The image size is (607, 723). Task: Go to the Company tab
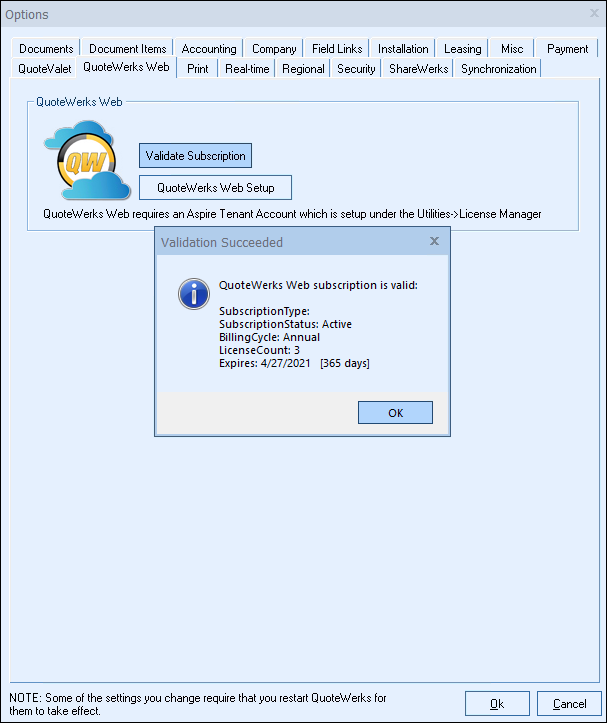coord(274,48)
